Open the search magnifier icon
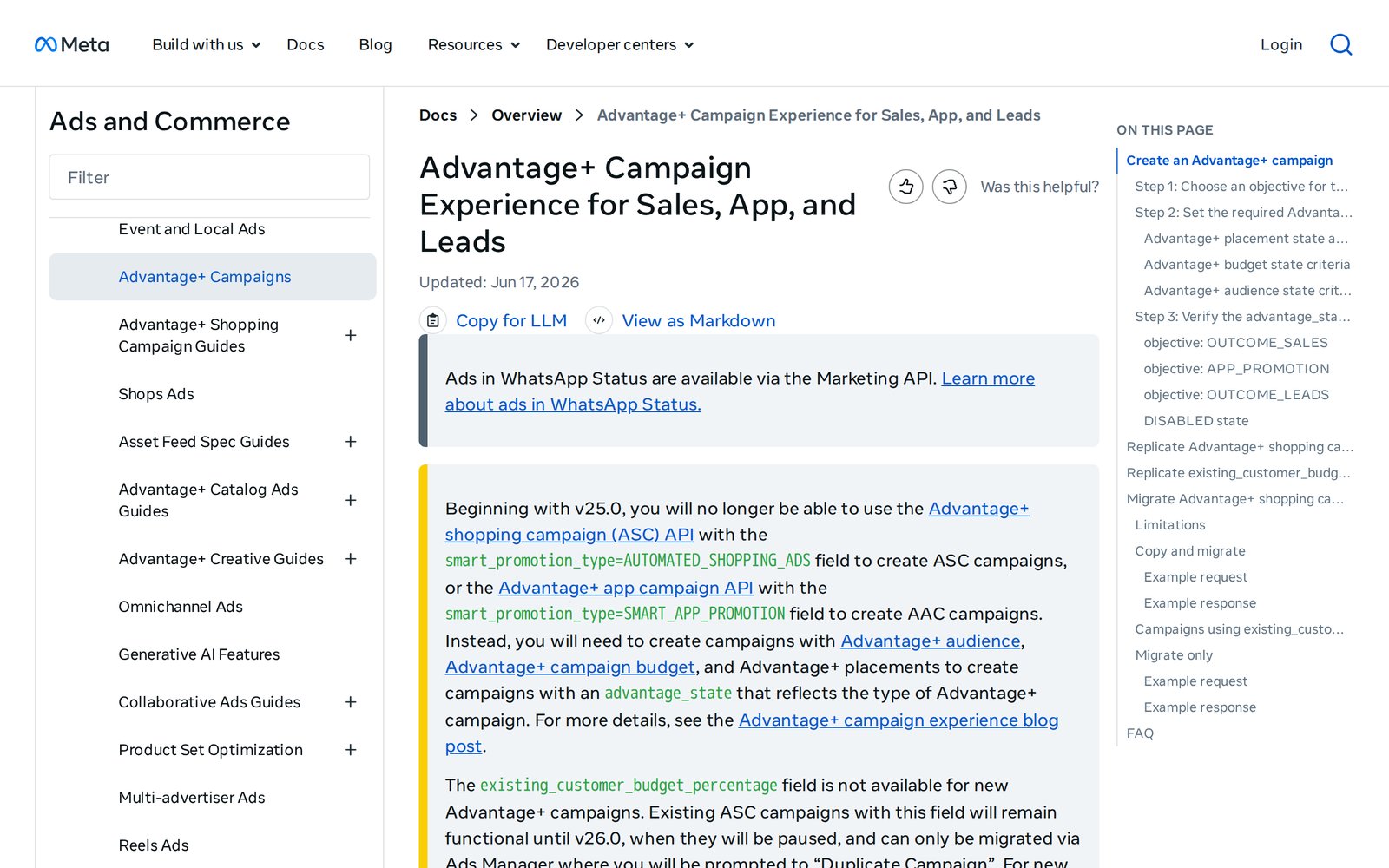Screen dimensions: 1389x868 tap(1341, 44)
